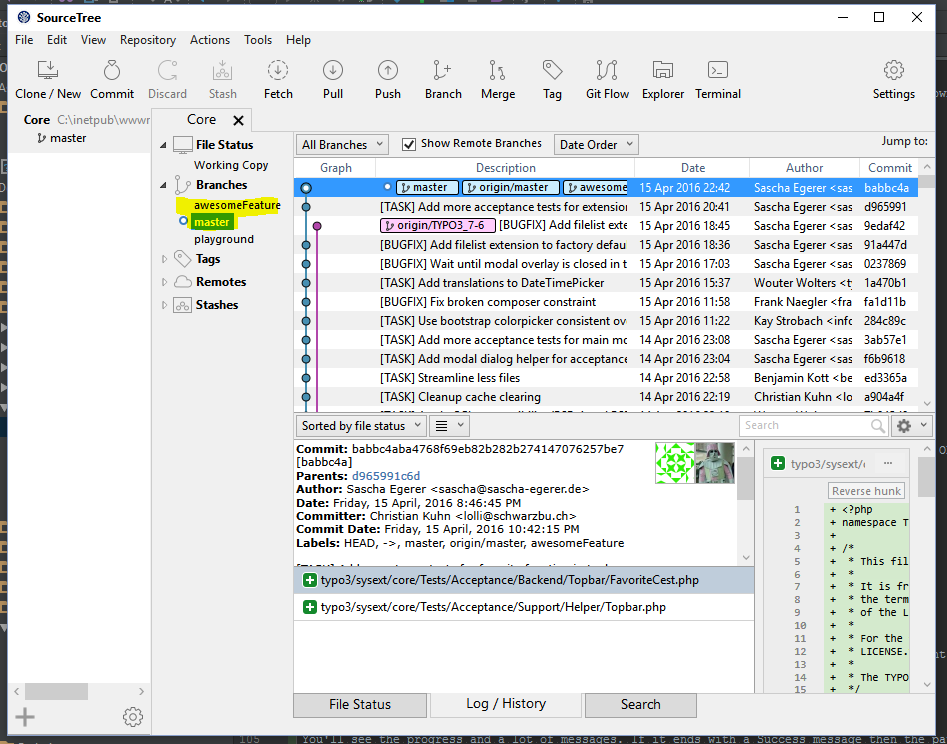The image size is (947, 744).
Task: Expand the Stashes tree section
Action: [x=164, y=305]
